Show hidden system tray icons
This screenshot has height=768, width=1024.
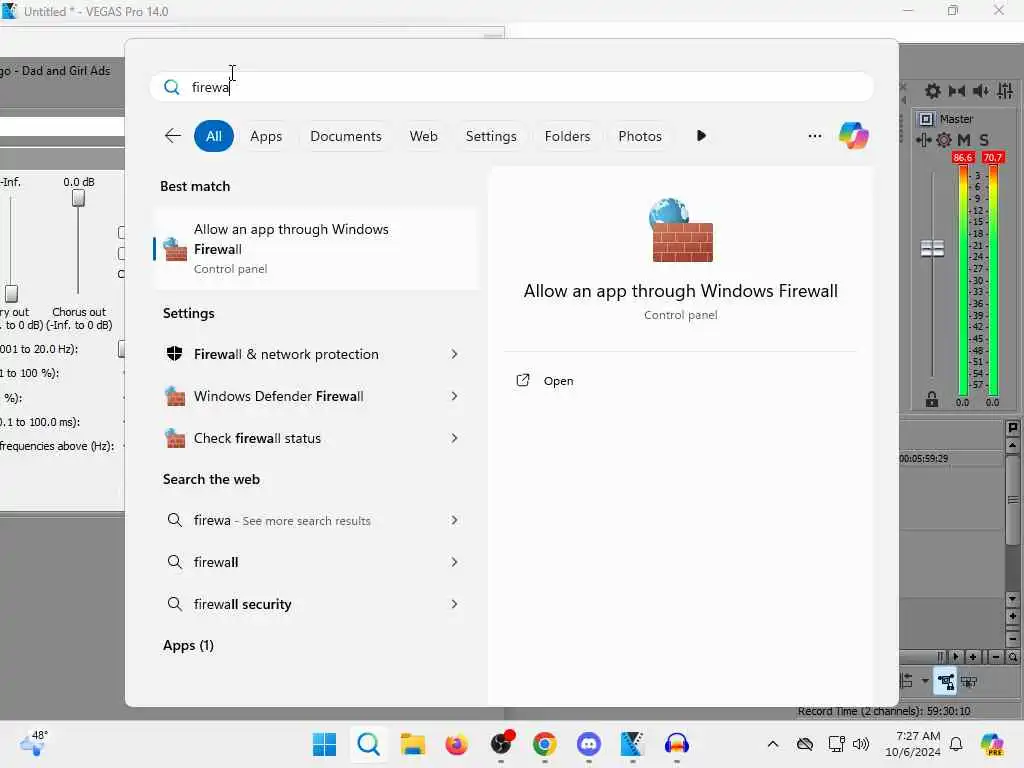coord(773,744)
